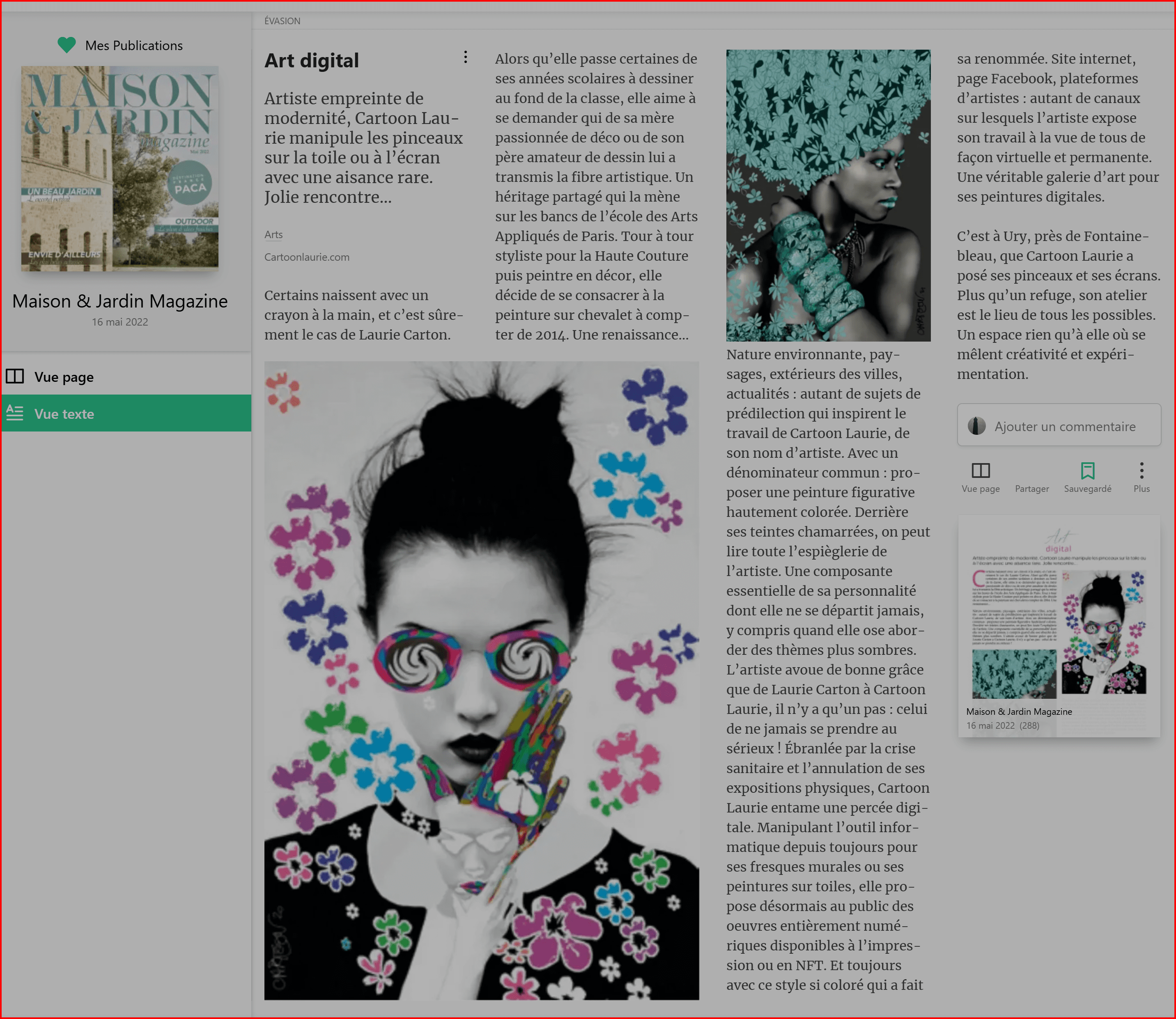1176x1019 pixels.
Task: Open the Cartoonlaurie.com link
Action: (x=306, y=257)
